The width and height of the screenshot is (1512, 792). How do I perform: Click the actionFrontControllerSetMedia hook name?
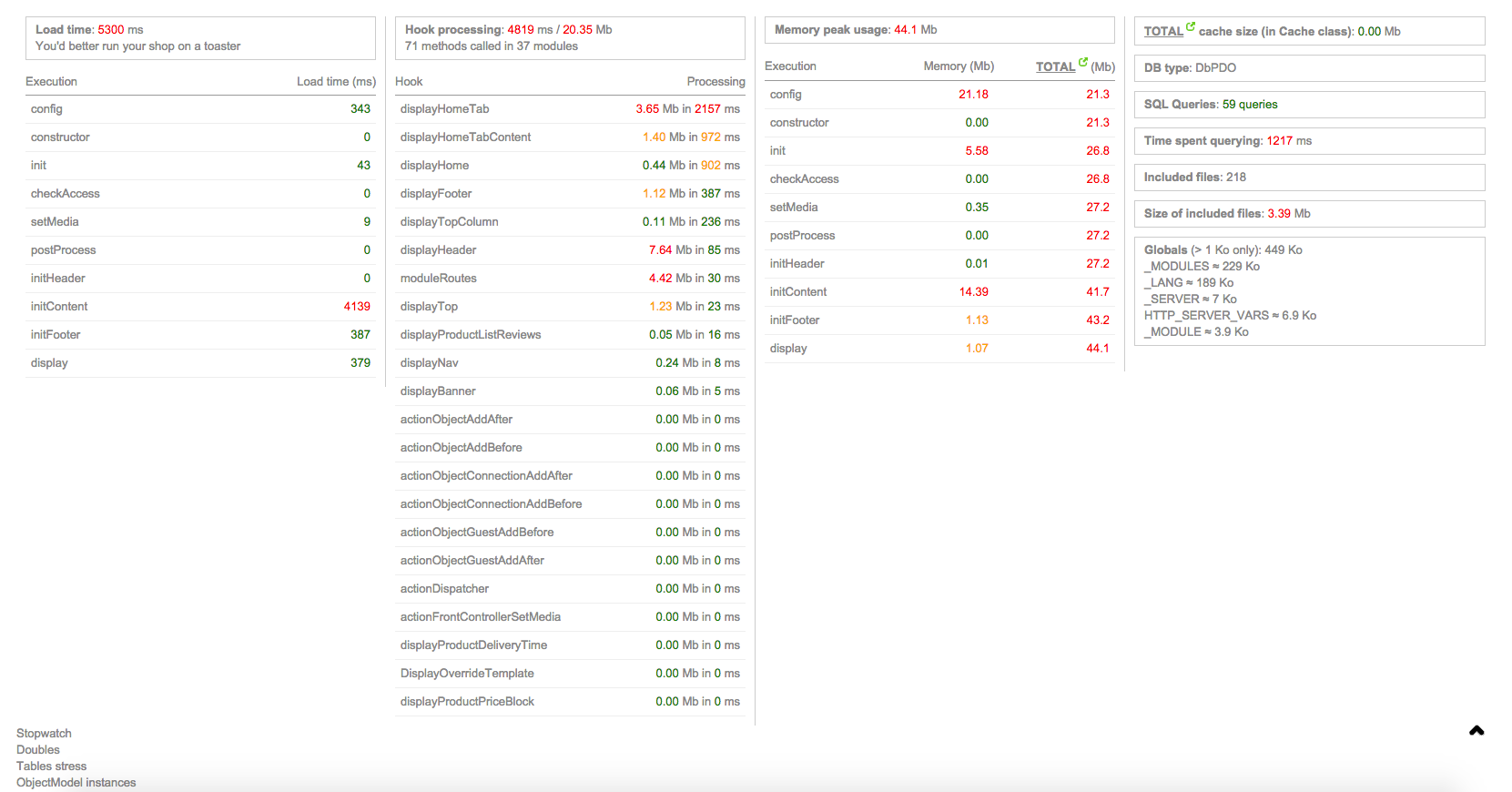point(481,617)
